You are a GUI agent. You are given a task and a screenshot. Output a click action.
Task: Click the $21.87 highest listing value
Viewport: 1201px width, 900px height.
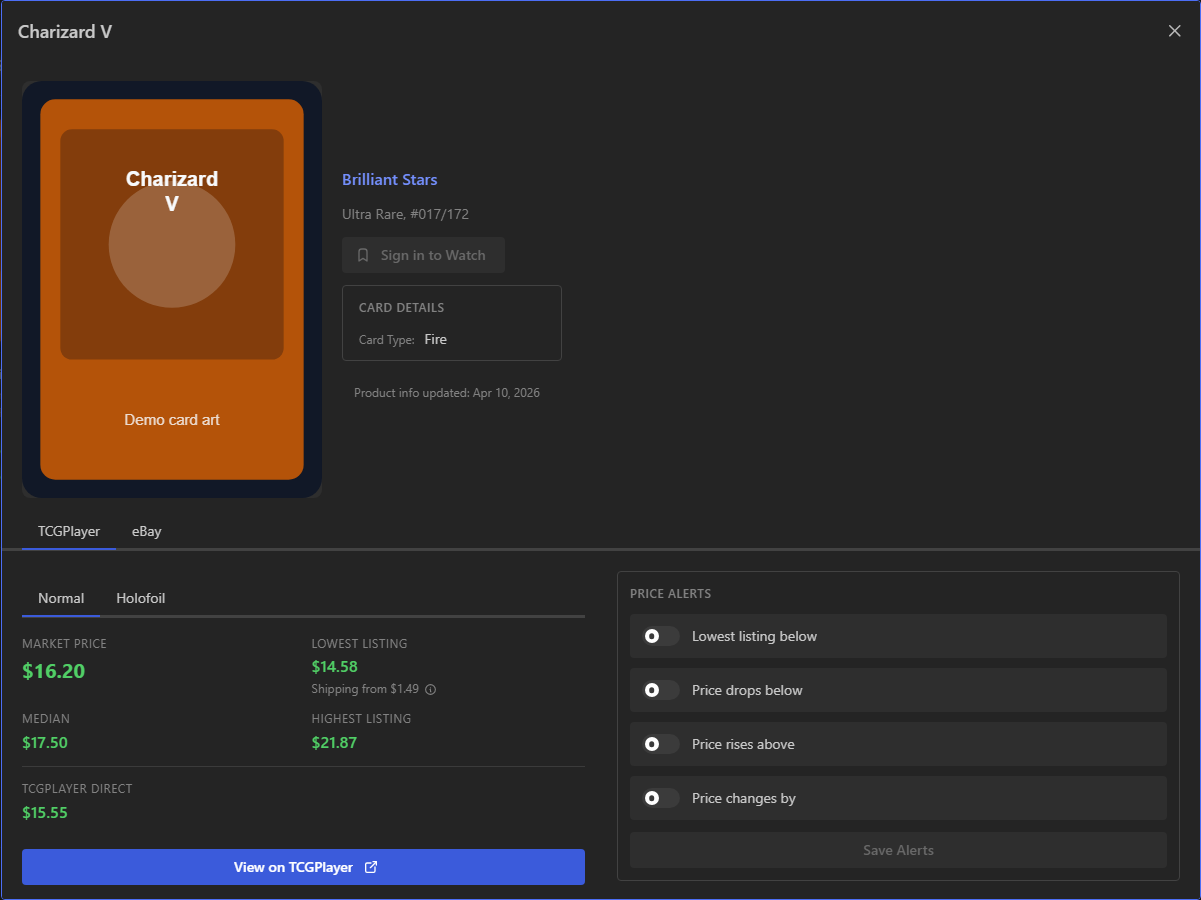pyautogui.click(x=334, y=742)
